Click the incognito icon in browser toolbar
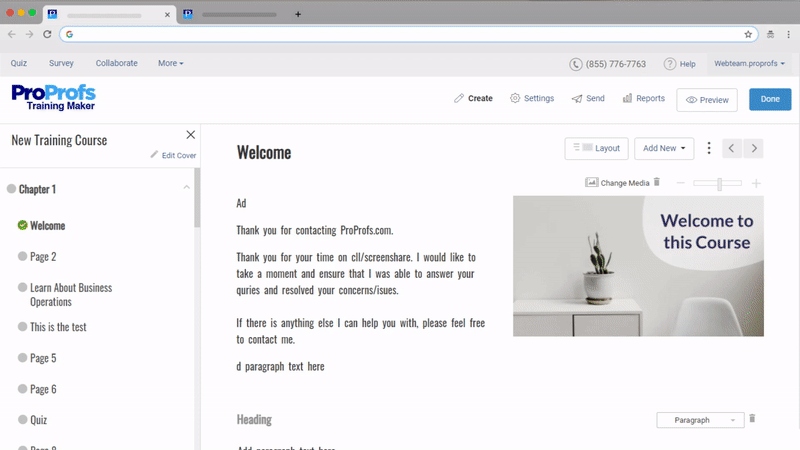 pos(770,34)
